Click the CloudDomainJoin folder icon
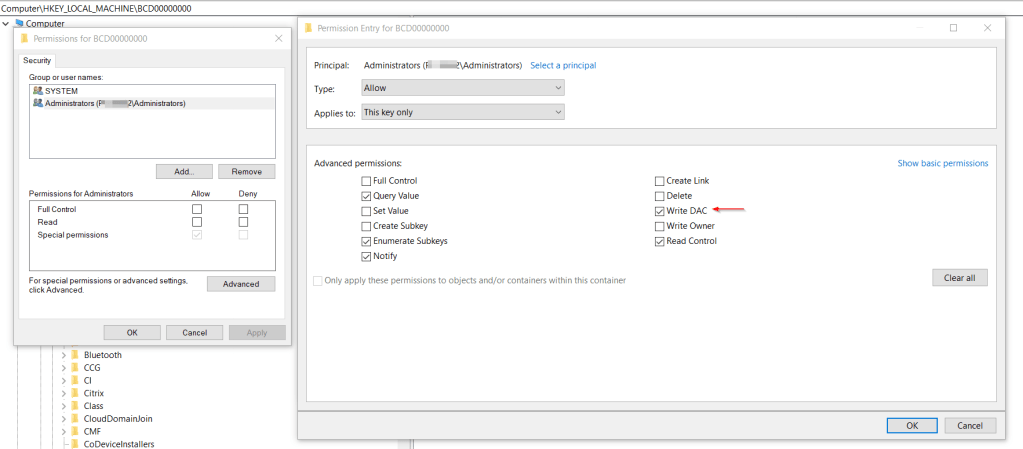1023x449 pixels. point(75,419)
